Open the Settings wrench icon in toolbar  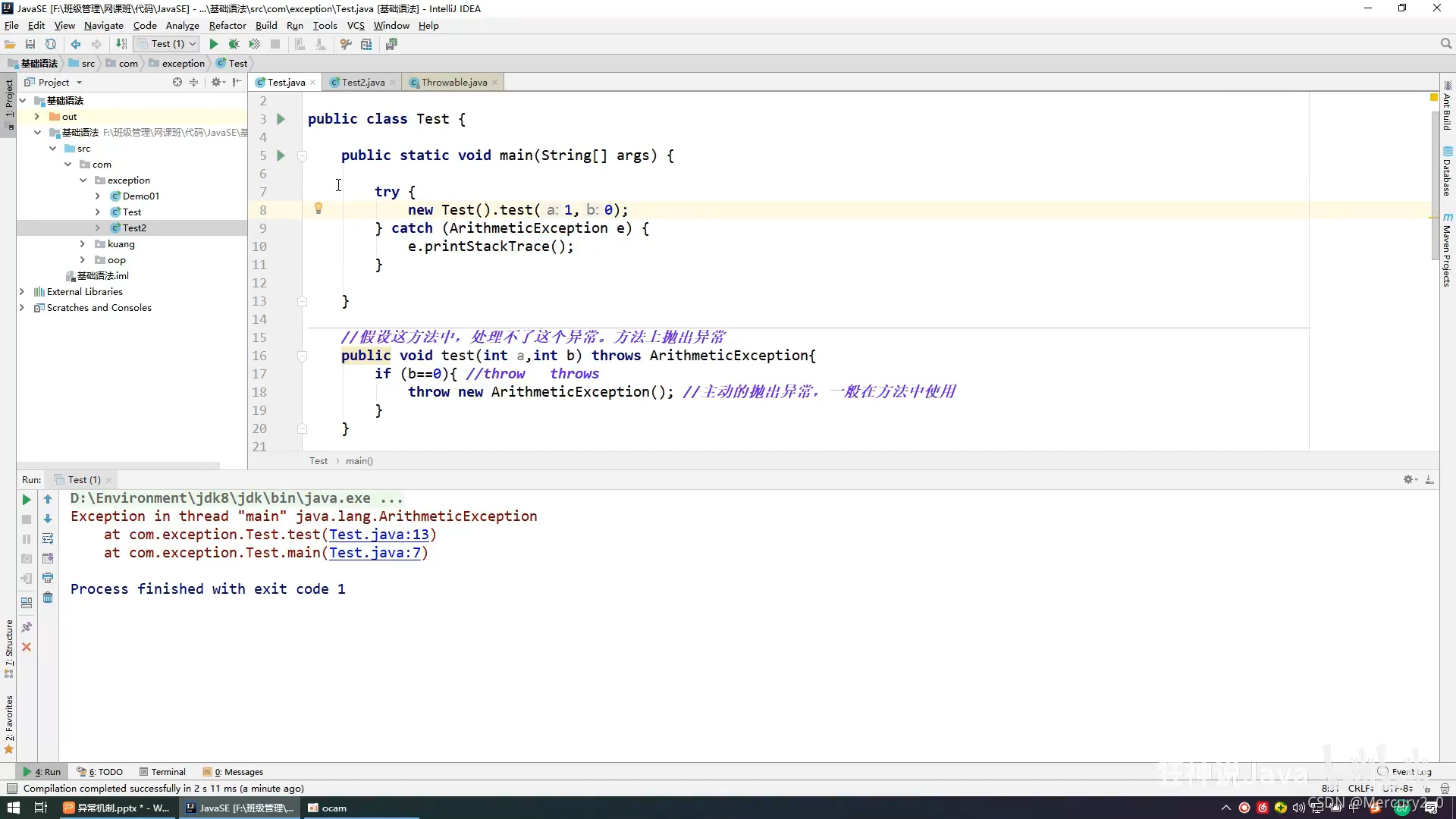coord(346,44)
